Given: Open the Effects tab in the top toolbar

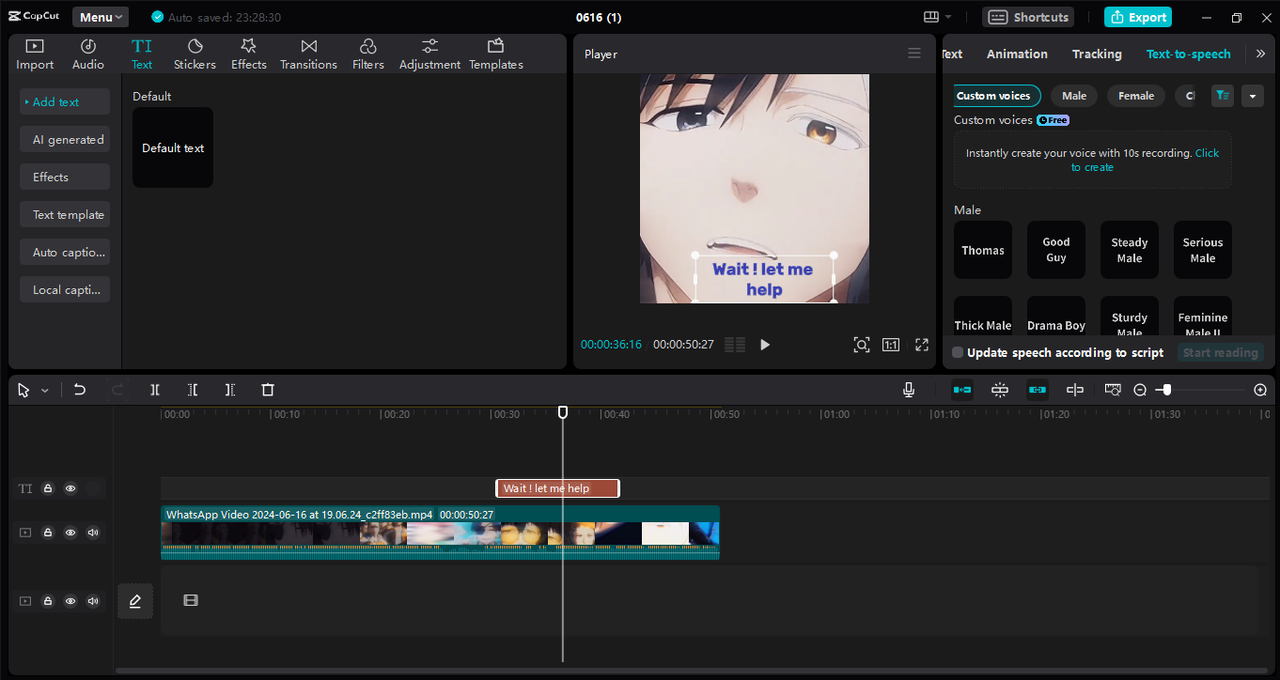Looking at the screenshot, I should tap(249, 54).
